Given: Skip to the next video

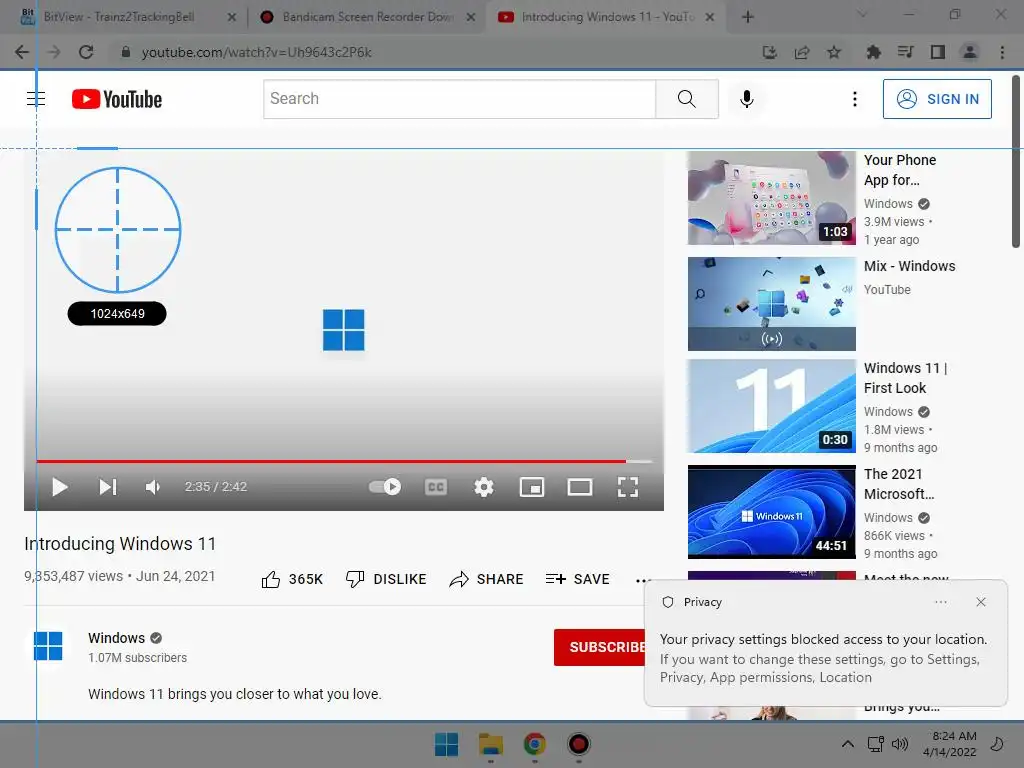Looking at the screenshot, I should click(x=108, y=487).
